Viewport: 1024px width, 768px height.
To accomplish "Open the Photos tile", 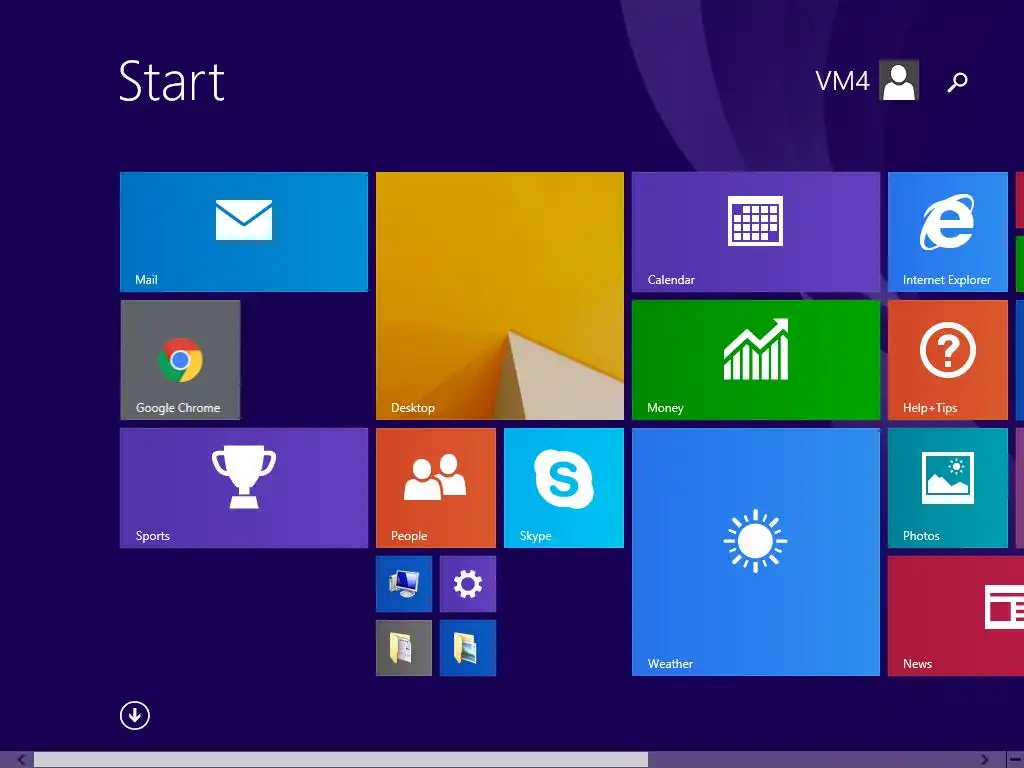I will point(948,488).
